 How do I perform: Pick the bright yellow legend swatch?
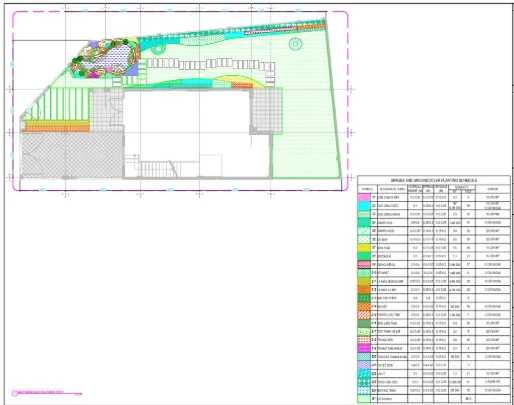[x=364, y=248]
